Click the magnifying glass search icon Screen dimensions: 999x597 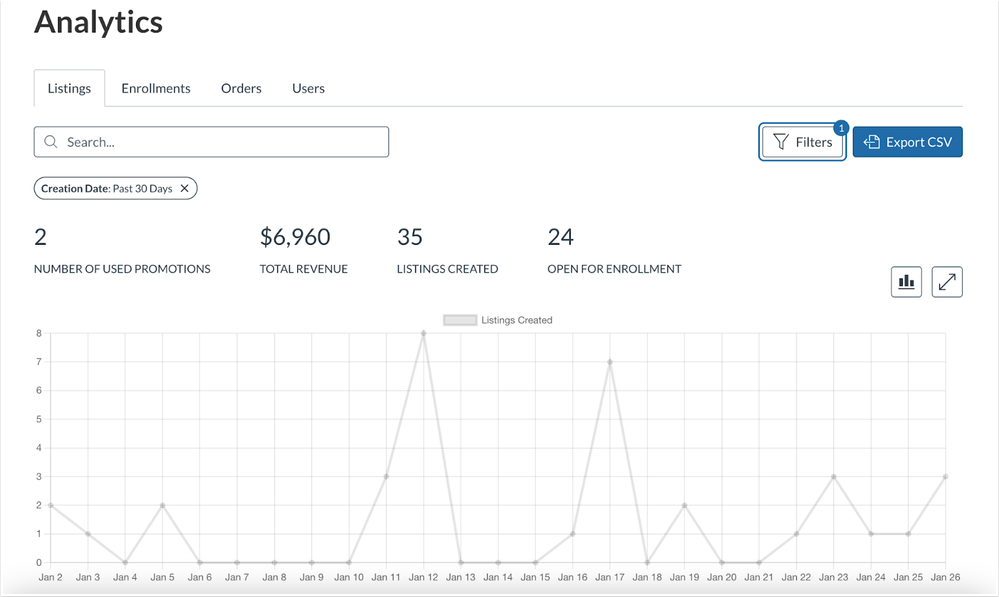[51, 142]
